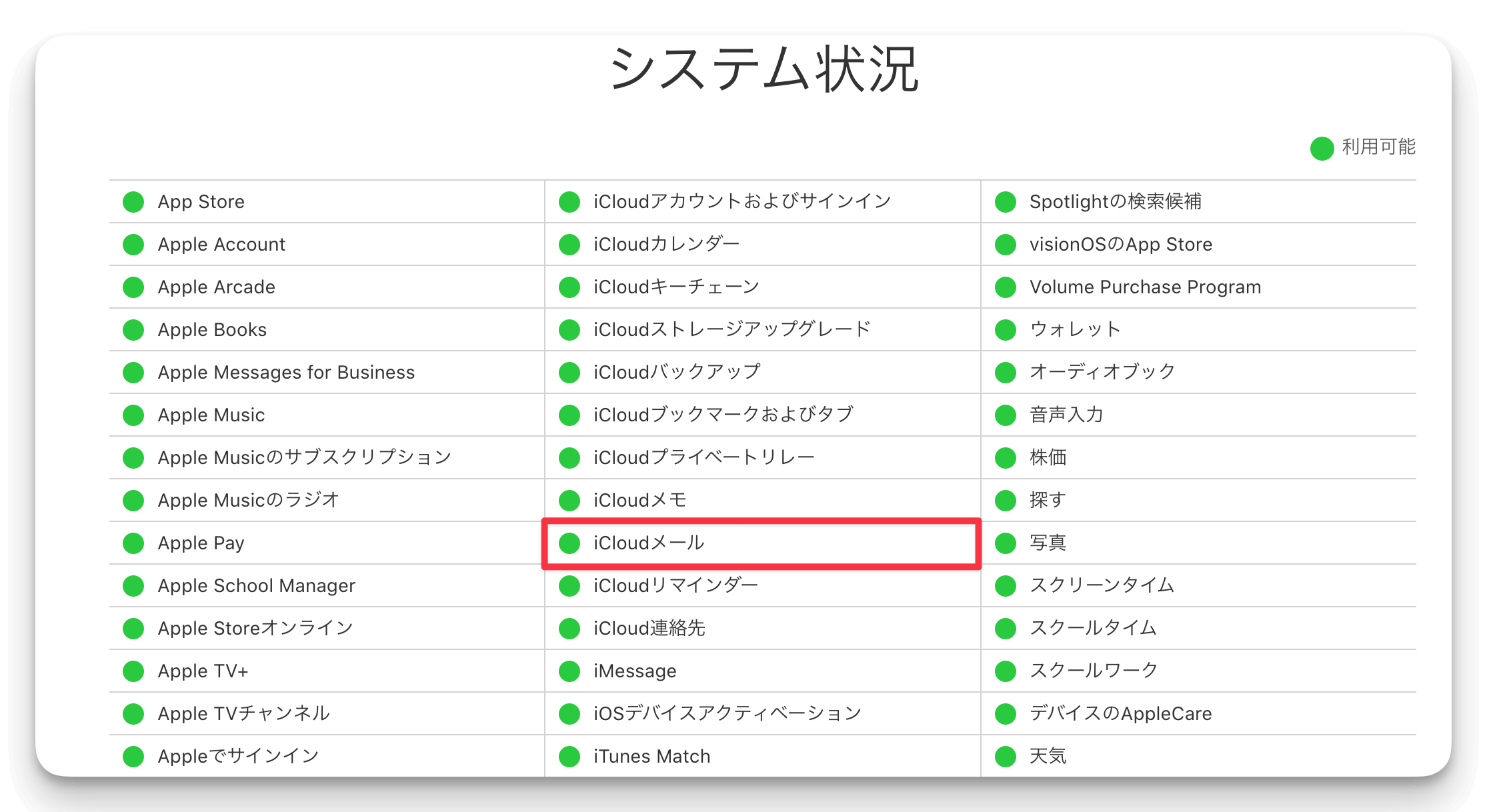Select デバイスのAppleCare text
The image size is (1487, 812).
(x=1121, y=713)
